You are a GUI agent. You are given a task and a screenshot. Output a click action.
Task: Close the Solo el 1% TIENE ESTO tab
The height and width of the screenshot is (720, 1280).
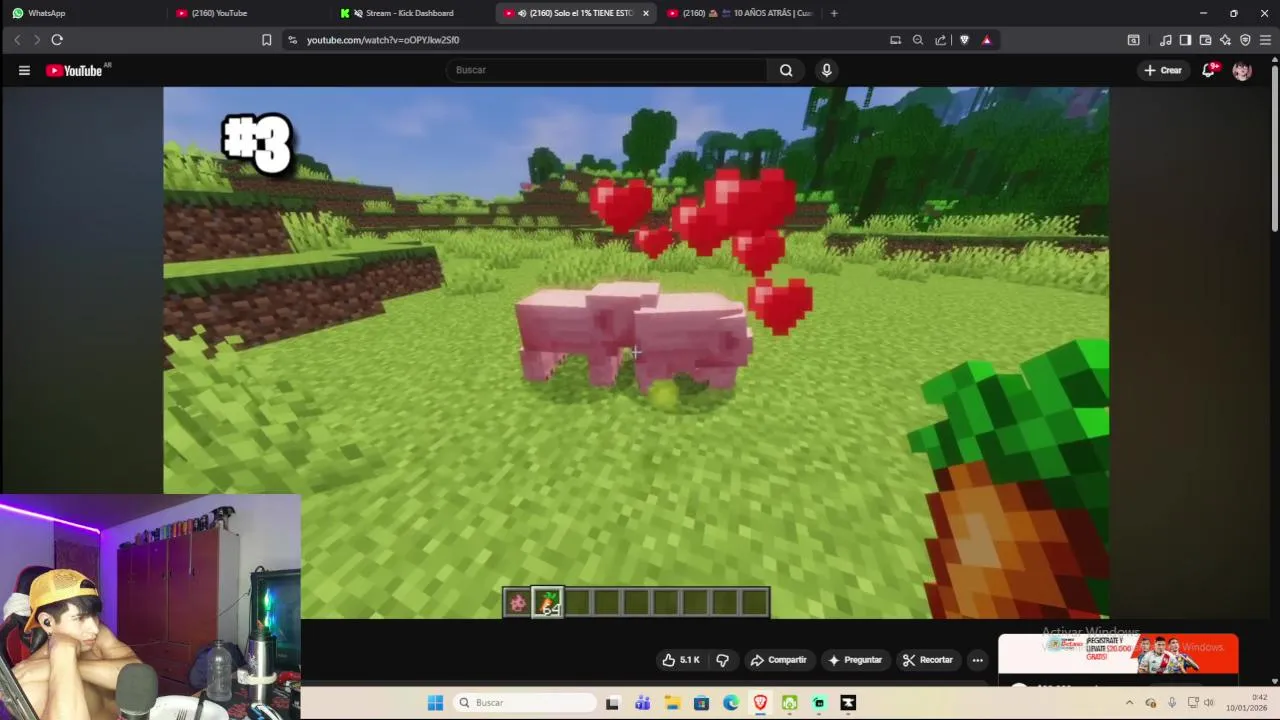[646, 13]
